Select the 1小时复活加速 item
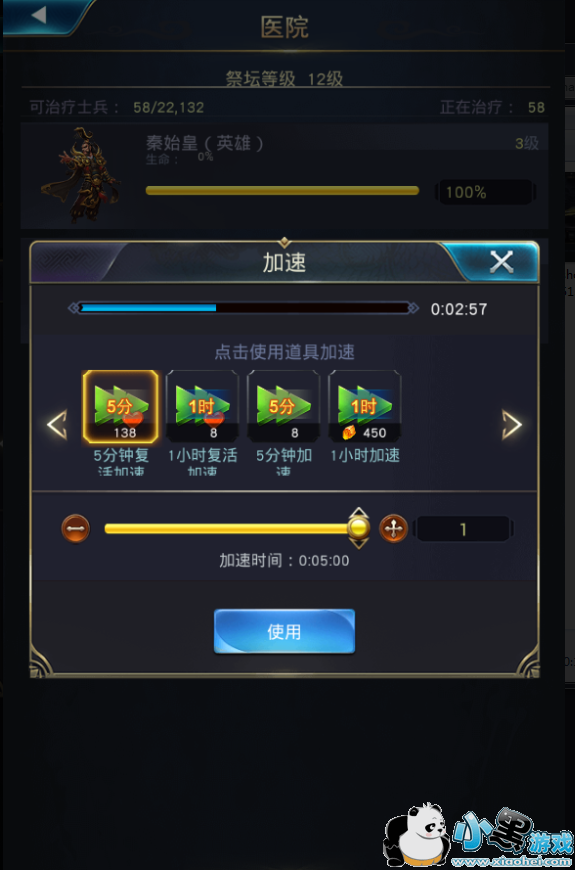This screenshot has height=870, width=575. pos(202,407)
